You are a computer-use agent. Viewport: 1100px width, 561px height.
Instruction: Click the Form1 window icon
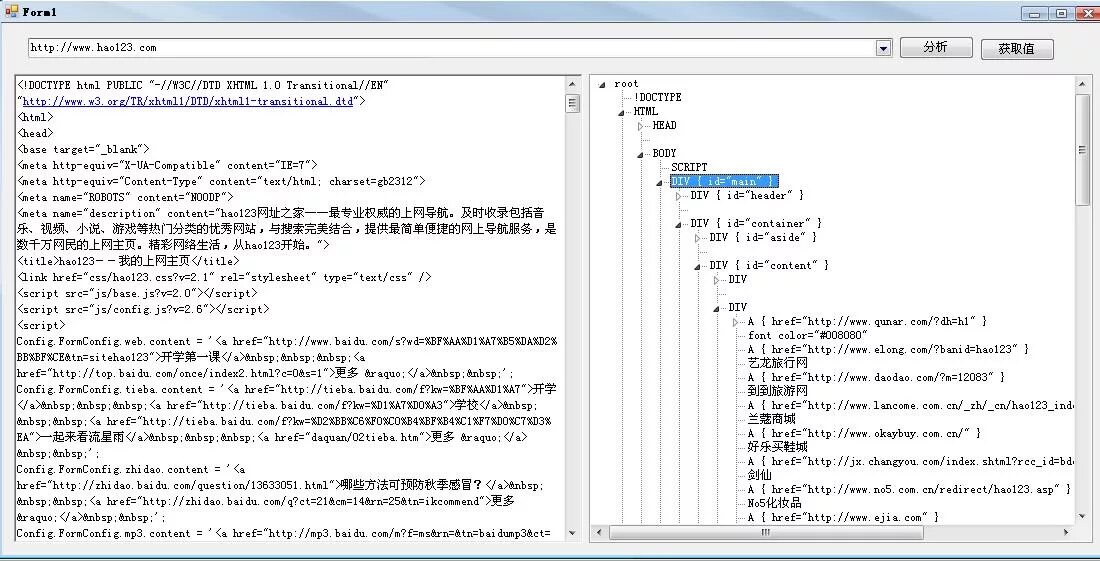(12, 11)
